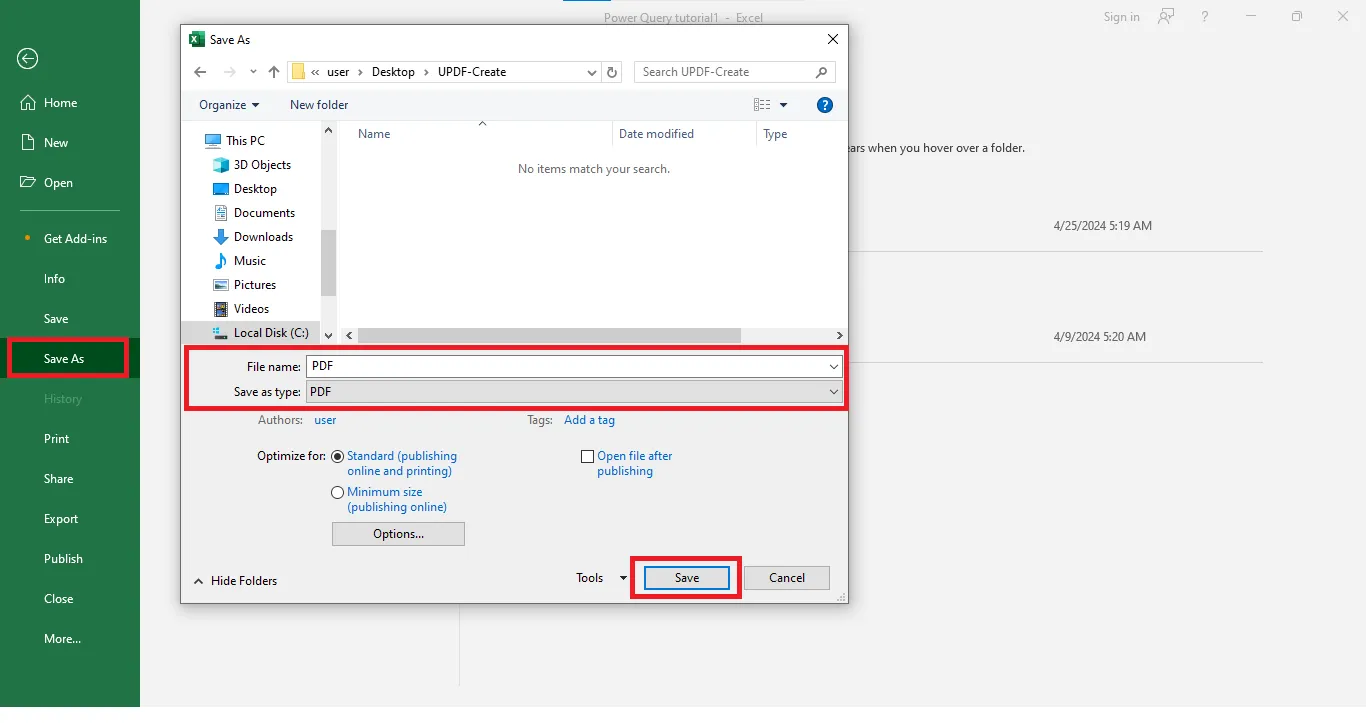Open the Options... dialog

point(397,533)
